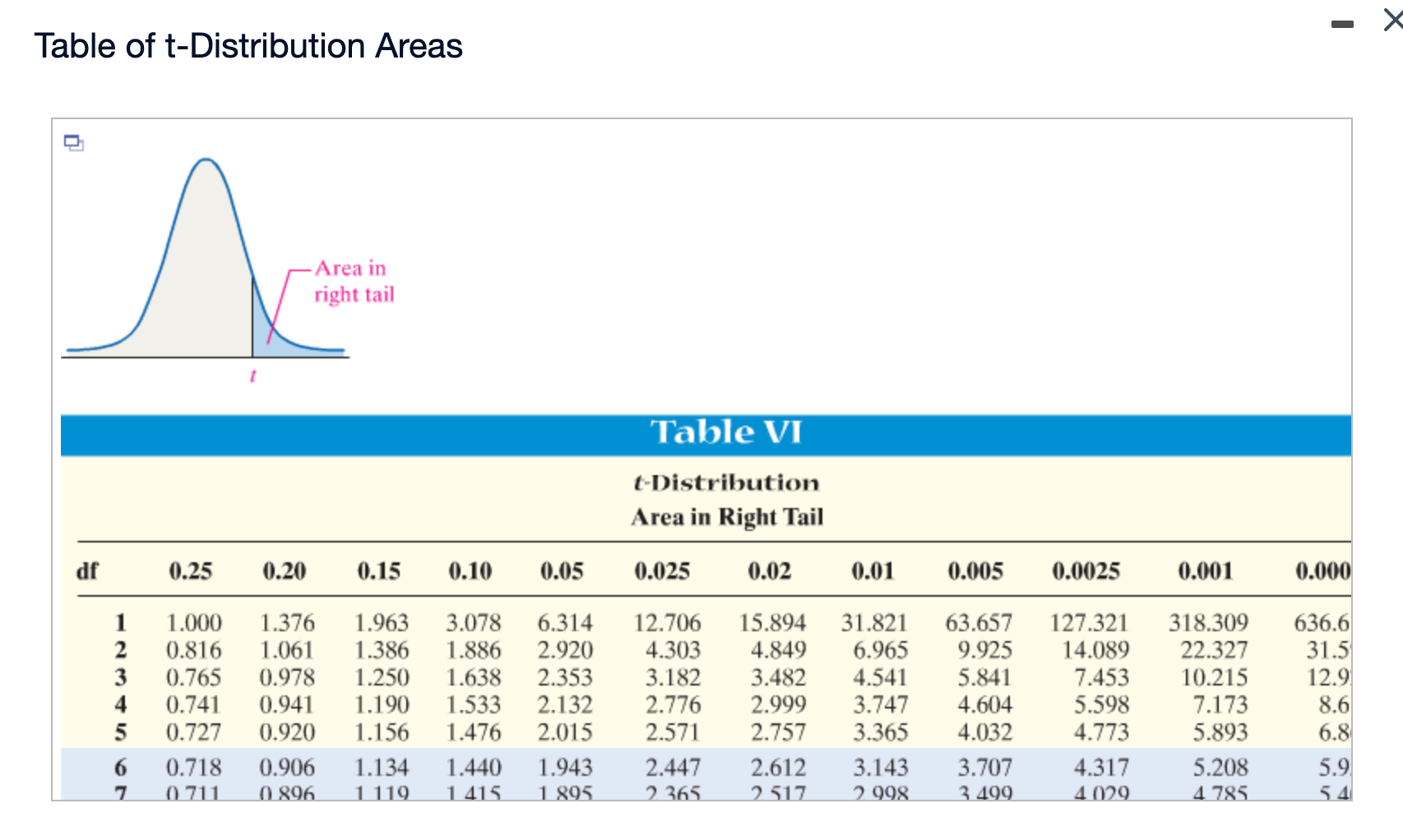Select the value 2.353 in row 3

coord(565,677)
